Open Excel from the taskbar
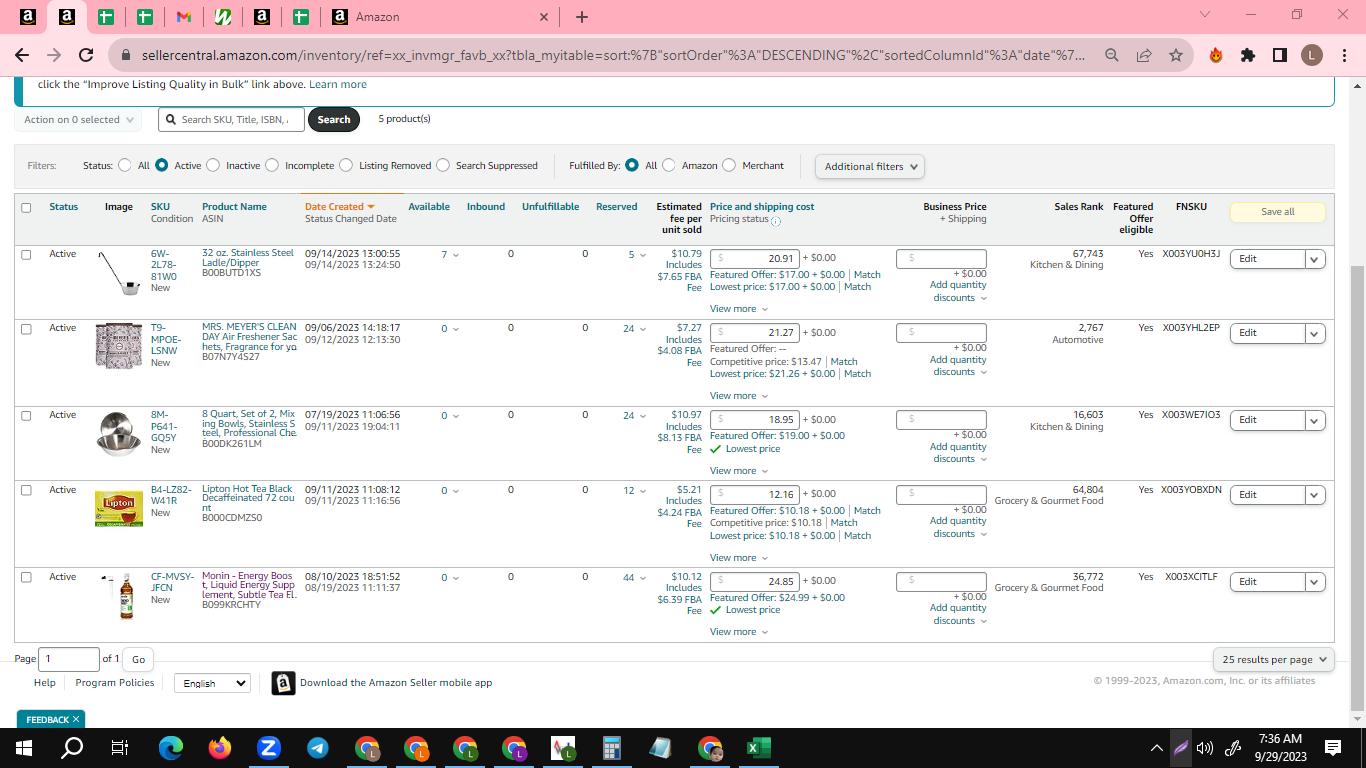The image size is (1366, 768). click(758, 747)
